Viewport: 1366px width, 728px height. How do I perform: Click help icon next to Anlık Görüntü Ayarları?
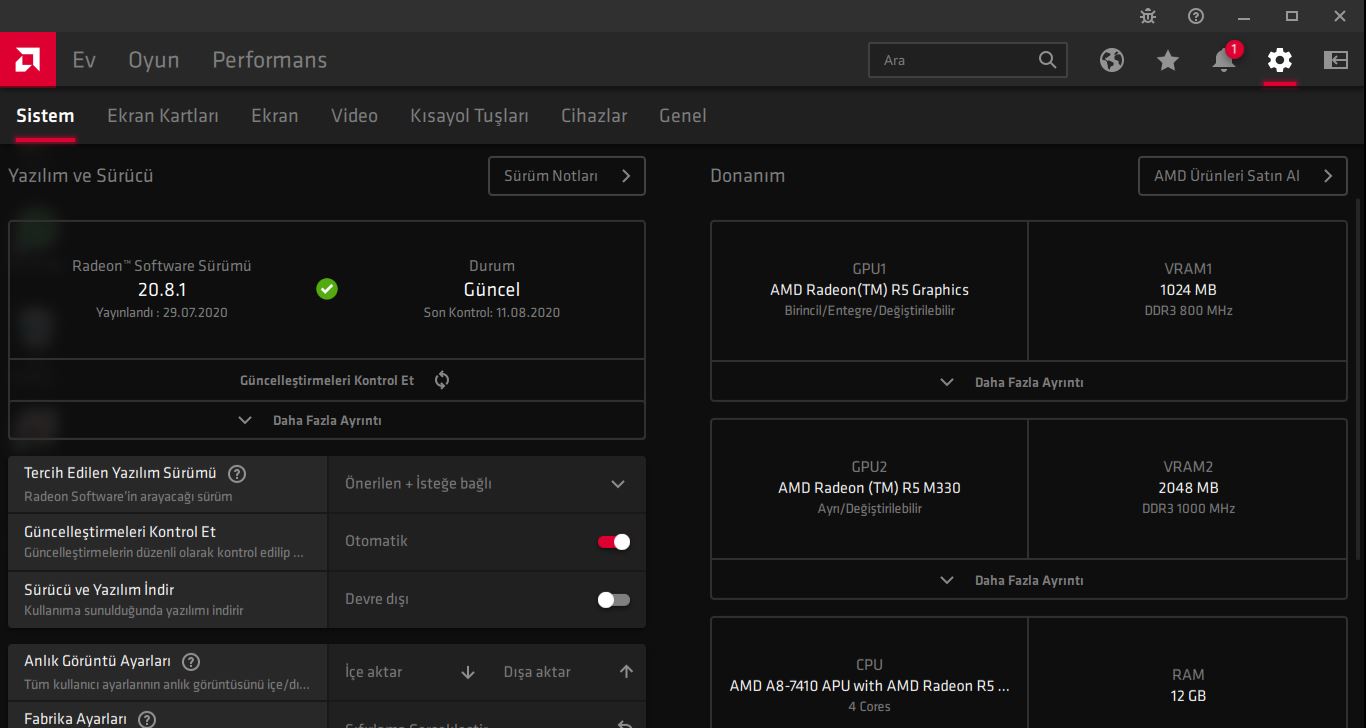pyautogui.click(x=191, y=662)
